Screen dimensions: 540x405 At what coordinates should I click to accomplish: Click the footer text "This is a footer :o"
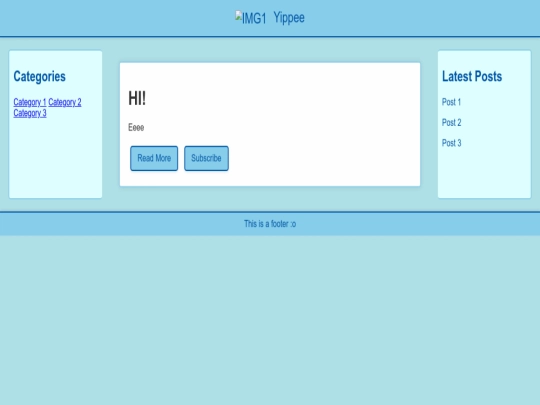pos(270,224)
